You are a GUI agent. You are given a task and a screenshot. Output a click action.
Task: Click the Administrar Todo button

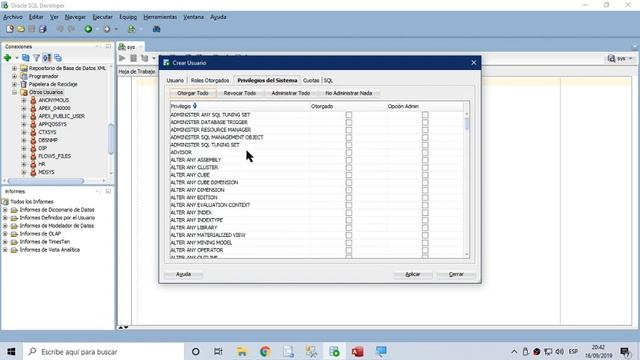[x=291, y=93]
